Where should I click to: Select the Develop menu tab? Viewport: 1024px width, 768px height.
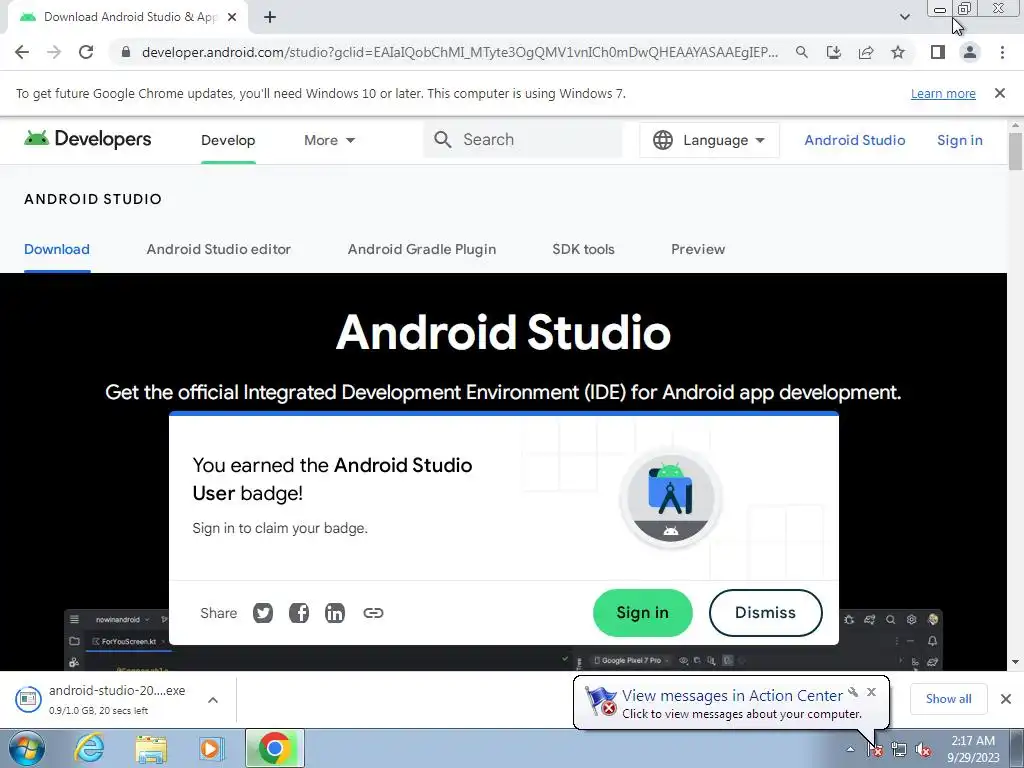[228, 140]
